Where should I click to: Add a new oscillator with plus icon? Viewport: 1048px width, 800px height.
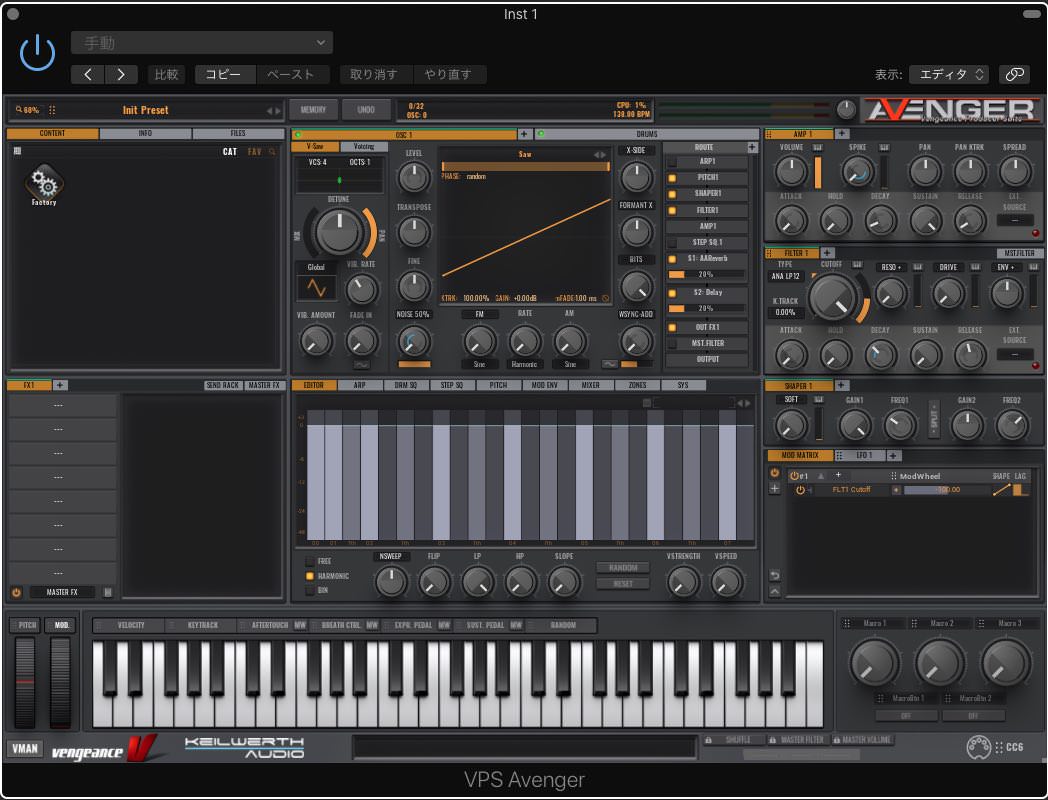point(525,134)
